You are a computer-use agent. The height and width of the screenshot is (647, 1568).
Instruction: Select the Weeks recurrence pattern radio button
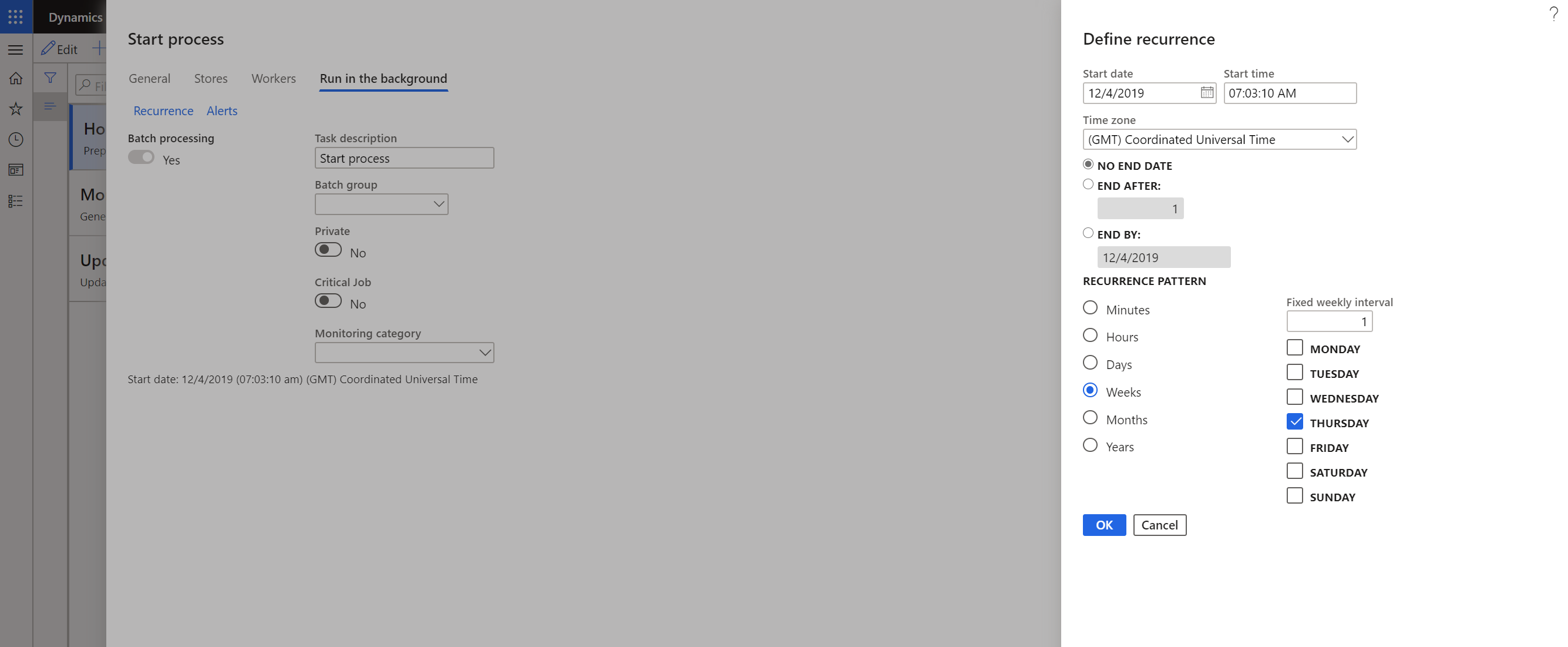1091,390
